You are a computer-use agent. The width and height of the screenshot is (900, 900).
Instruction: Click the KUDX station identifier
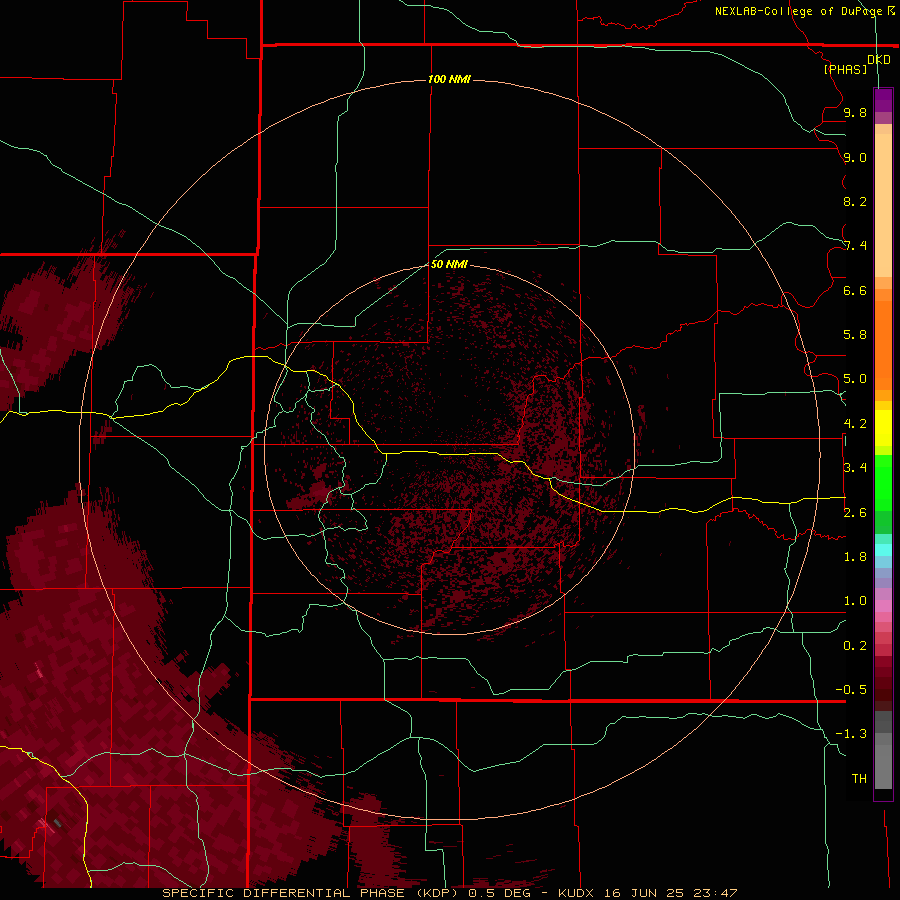(577, 893)
